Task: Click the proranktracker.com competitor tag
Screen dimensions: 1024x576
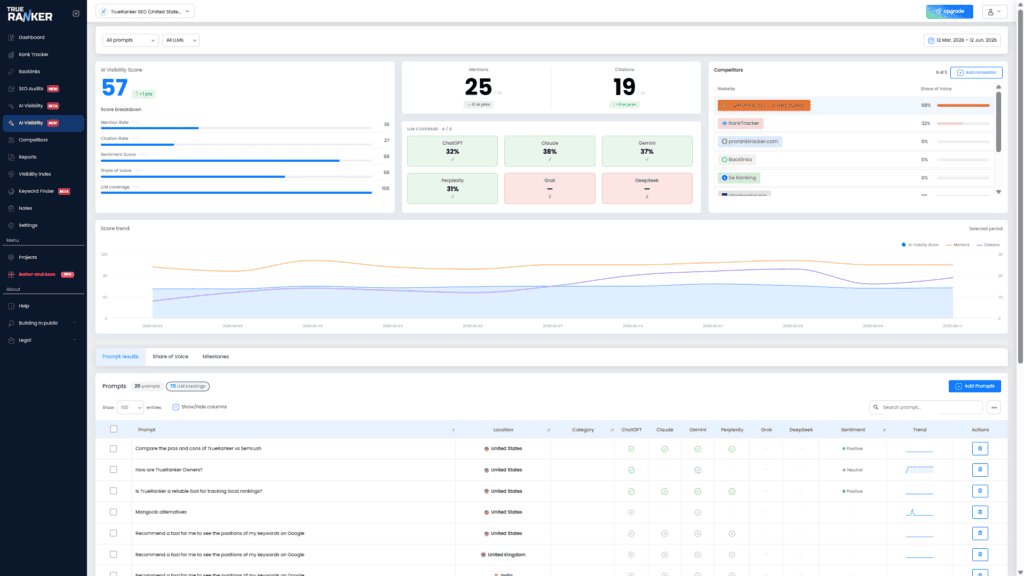Action: 750,141
